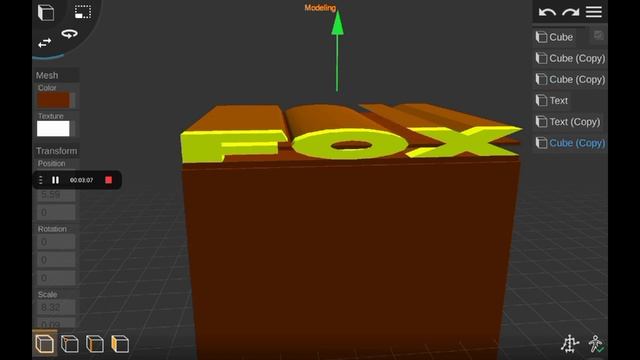Edit the third Position value field
The image size is (640, 360).
coord(56,212)
